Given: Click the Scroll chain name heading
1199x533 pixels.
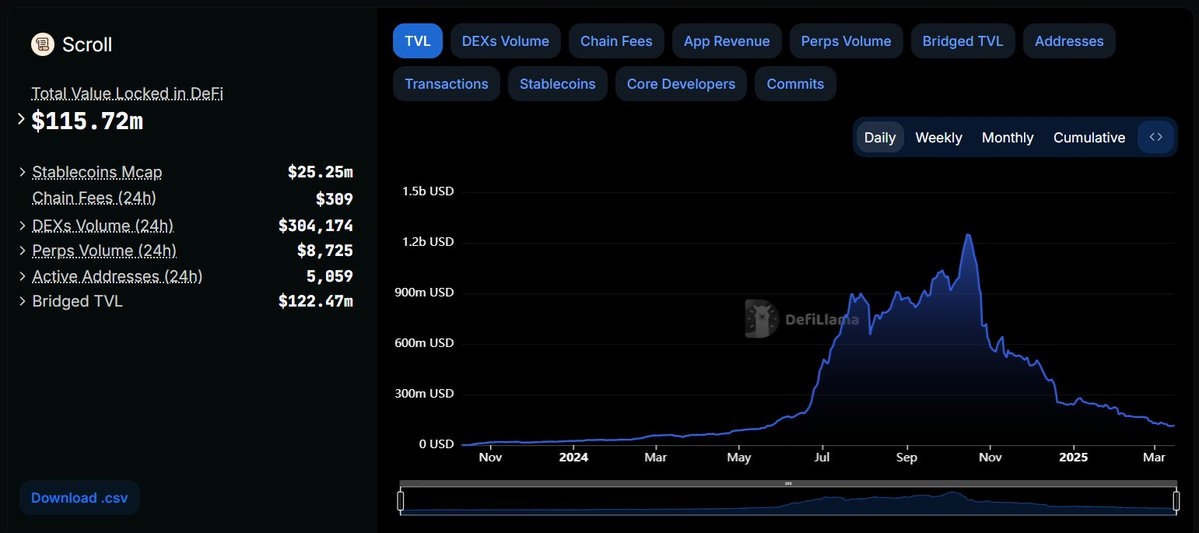Looking at the screenshot, I should [x=87, y=44].
